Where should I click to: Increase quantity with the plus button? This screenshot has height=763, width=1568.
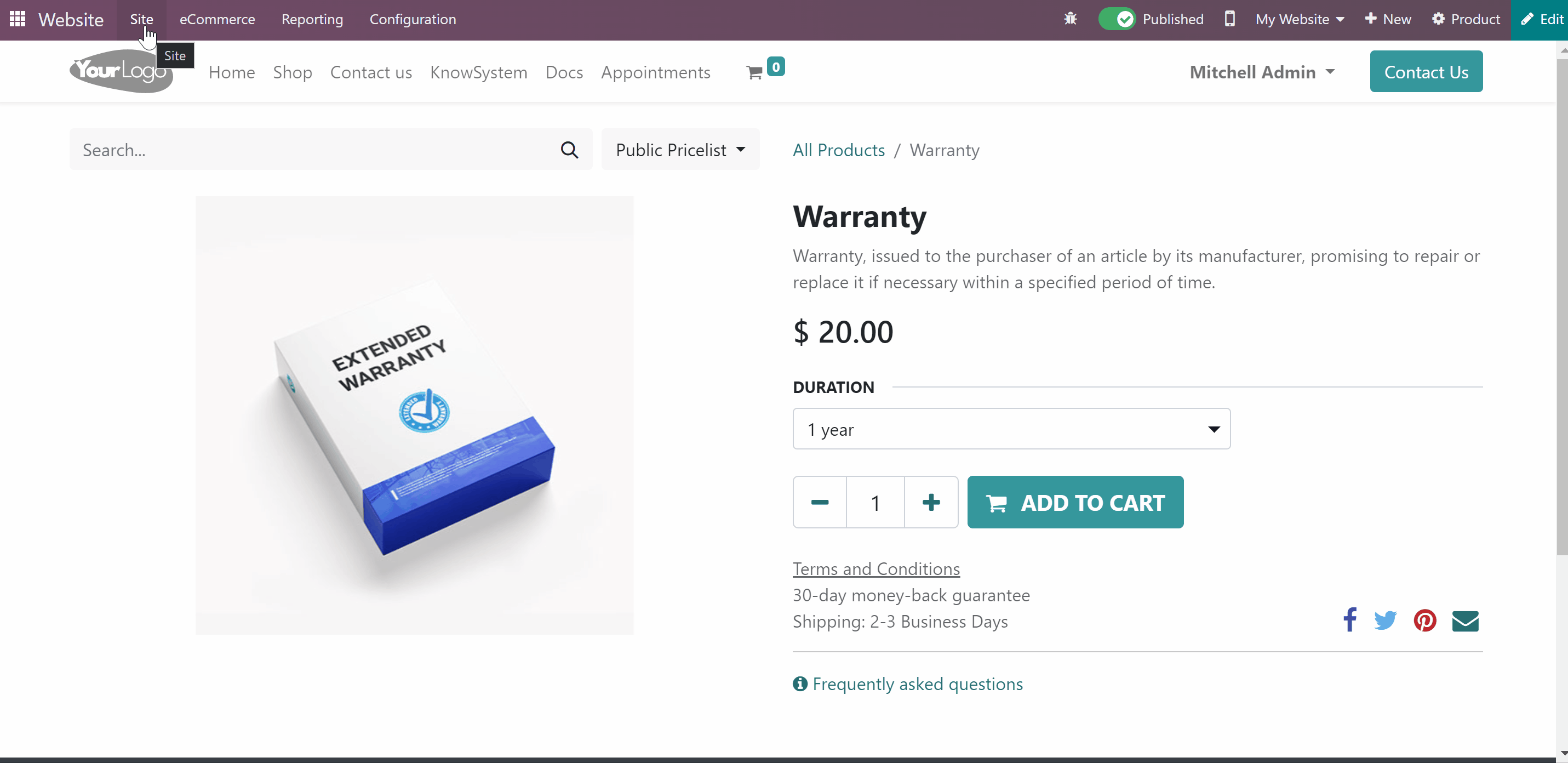(931, 503)
